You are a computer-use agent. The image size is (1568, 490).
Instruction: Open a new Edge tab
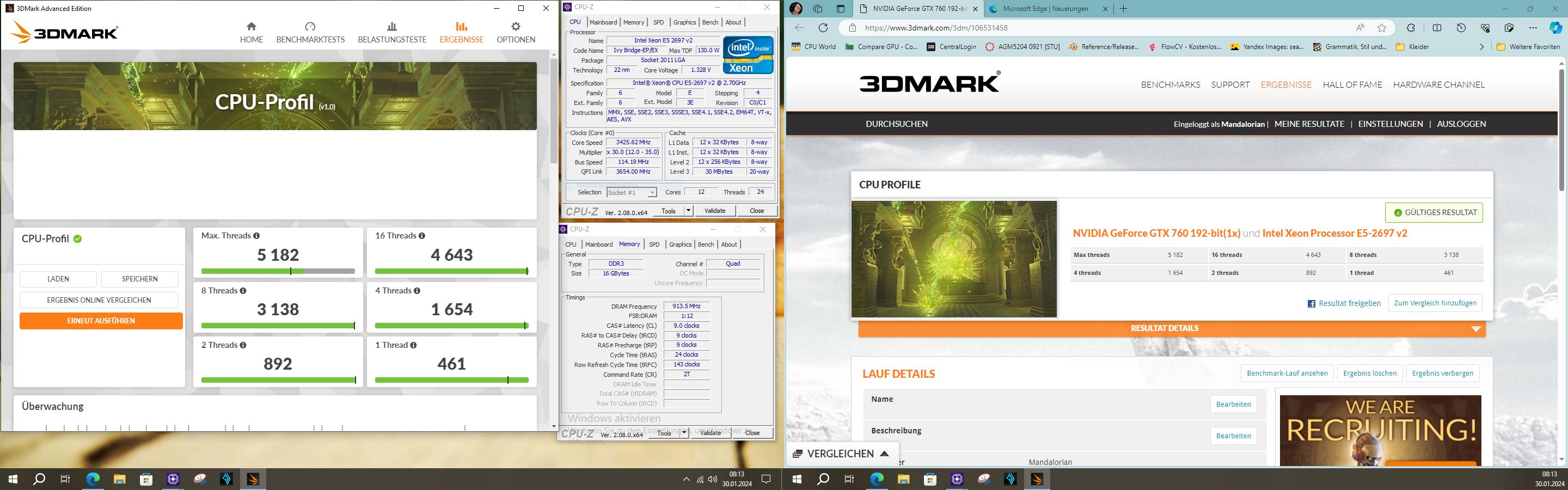click(x=1123, y=9)
